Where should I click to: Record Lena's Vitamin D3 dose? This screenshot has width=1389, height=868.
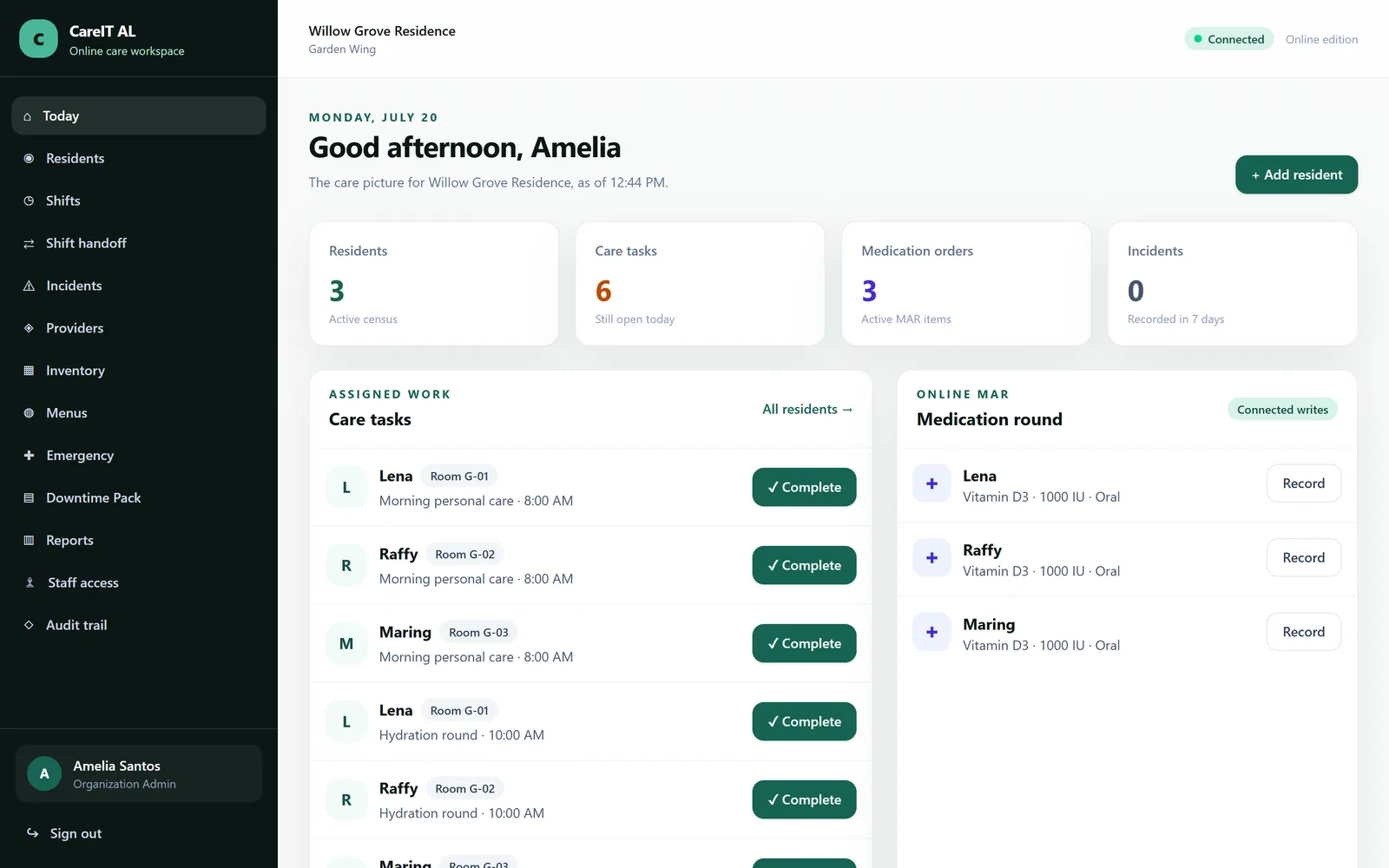1303,483
